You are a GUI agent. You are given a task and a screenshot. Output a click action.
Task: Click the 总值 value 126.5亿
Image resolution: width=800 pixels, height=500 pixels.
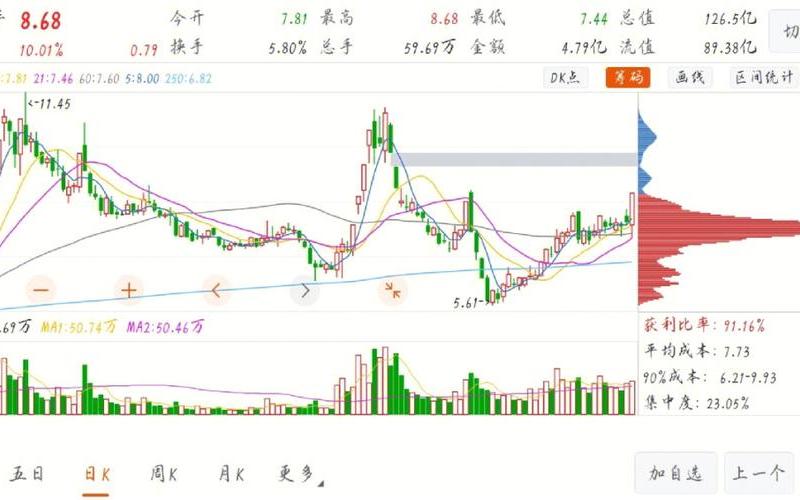point(730,19)
